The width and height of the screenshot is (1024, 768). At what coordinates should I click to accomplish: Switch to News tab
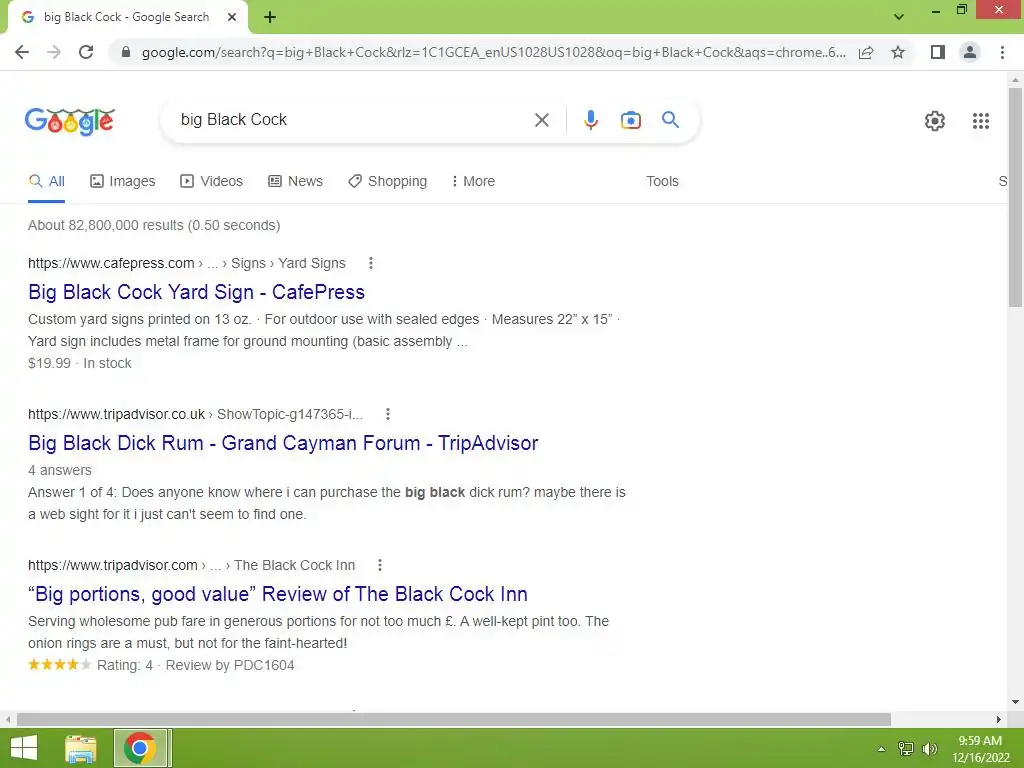(295, 182)
